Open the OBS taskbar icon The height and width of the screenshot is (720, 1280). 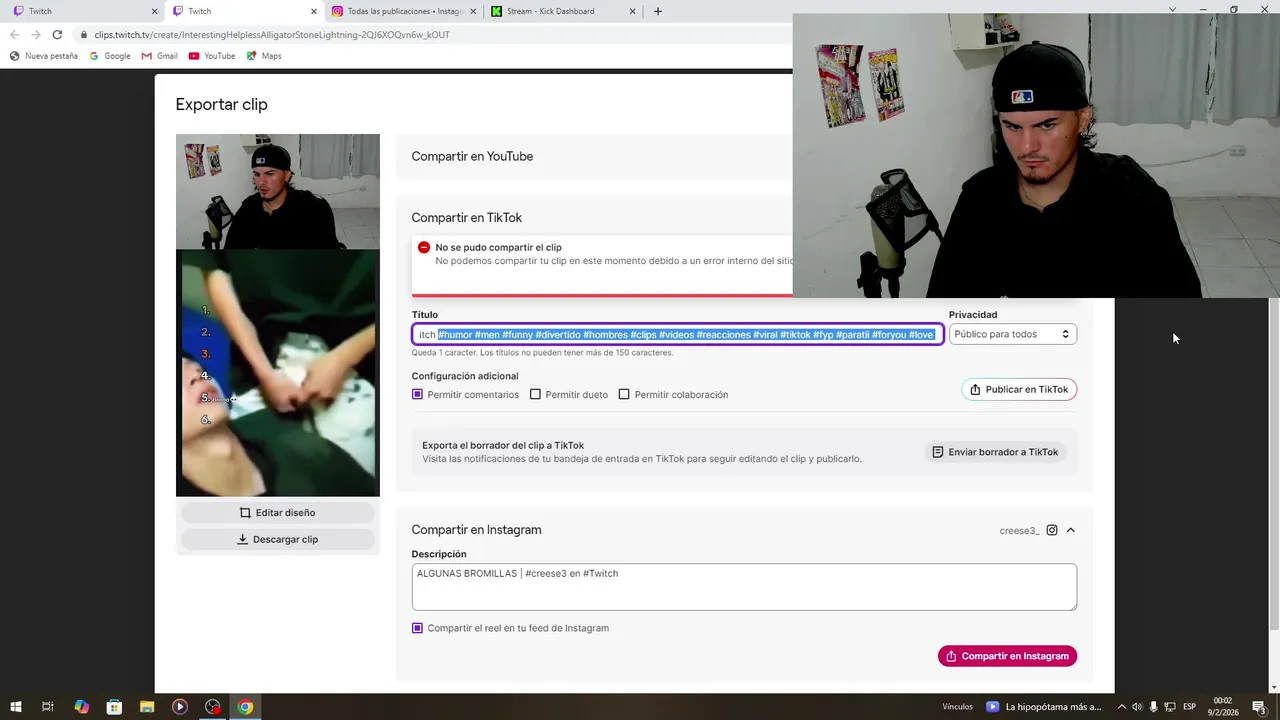(213, 707)
